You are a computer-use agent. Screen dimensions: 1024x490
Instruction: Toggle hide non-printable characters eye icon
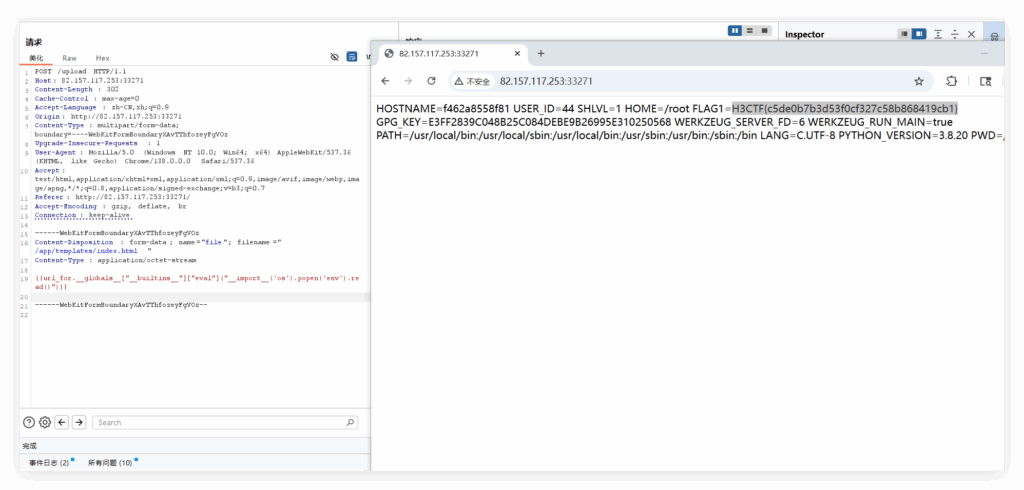point(335,58)
